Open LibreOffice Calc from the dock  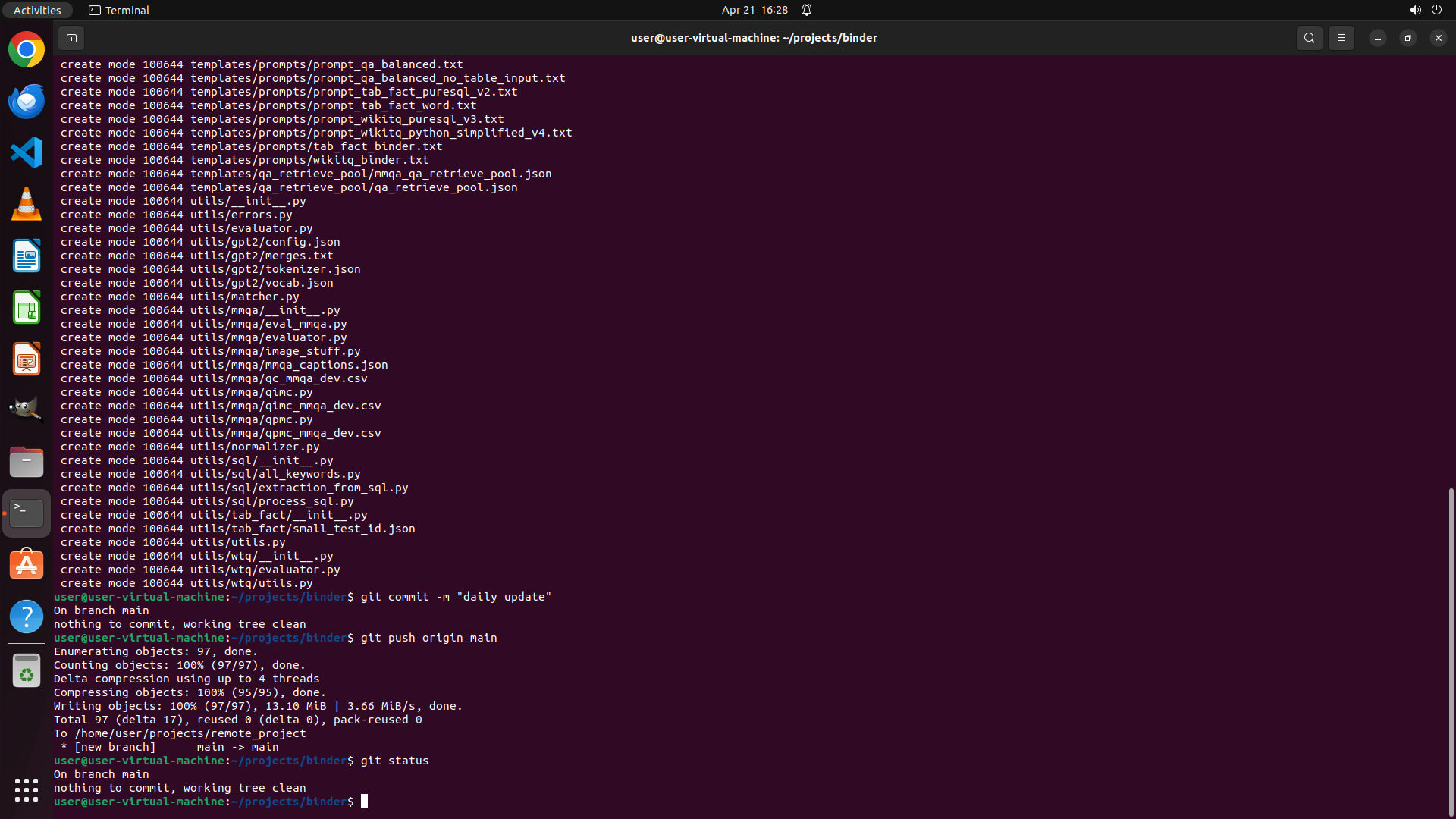point(27,307)
